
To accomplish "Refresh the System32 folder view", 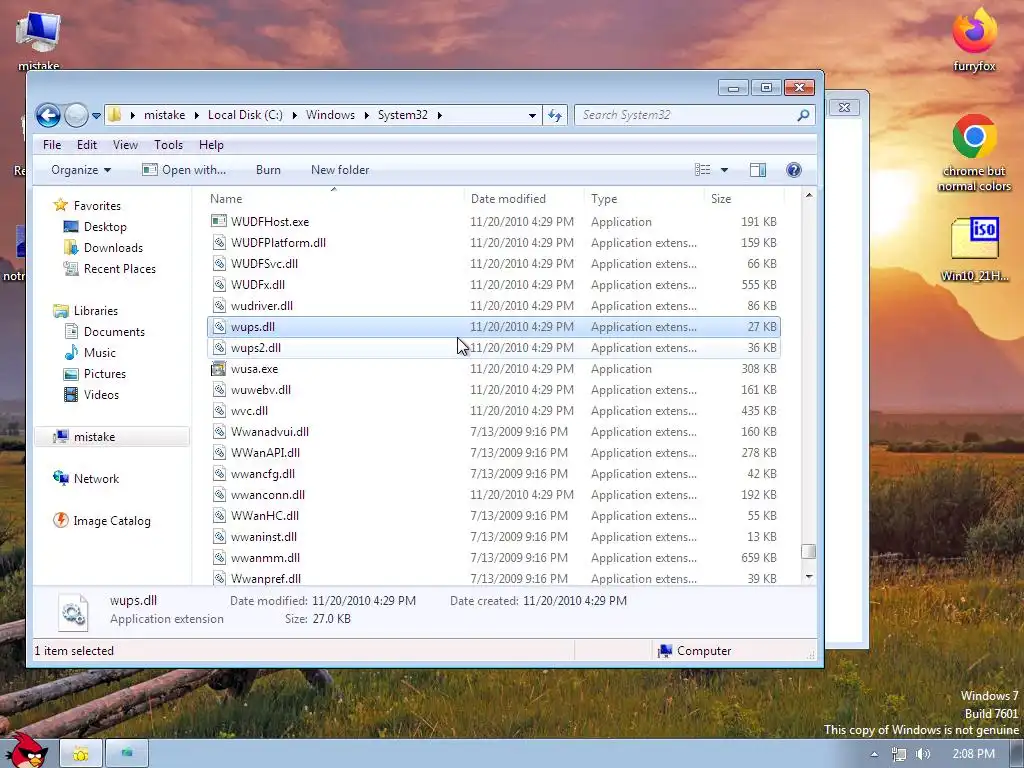I will [x=555, y=116].
